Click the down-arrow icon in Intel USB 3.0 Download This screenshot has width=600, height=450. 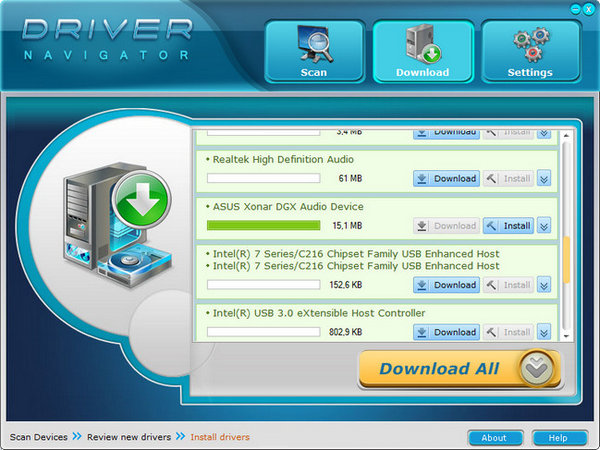click(422, 332)
